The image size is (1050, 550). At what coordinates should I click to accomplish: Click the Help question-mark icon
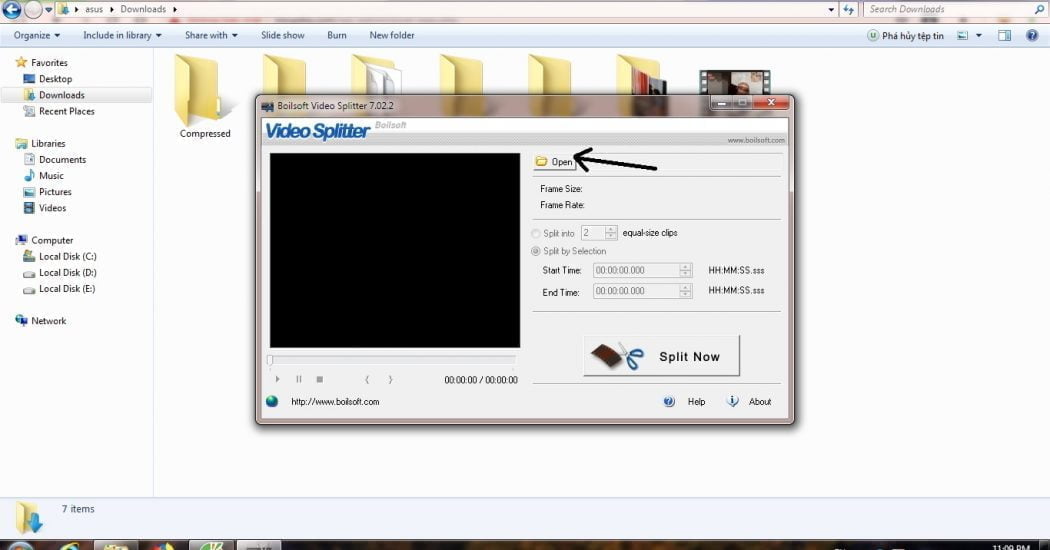tap(669, 401)
